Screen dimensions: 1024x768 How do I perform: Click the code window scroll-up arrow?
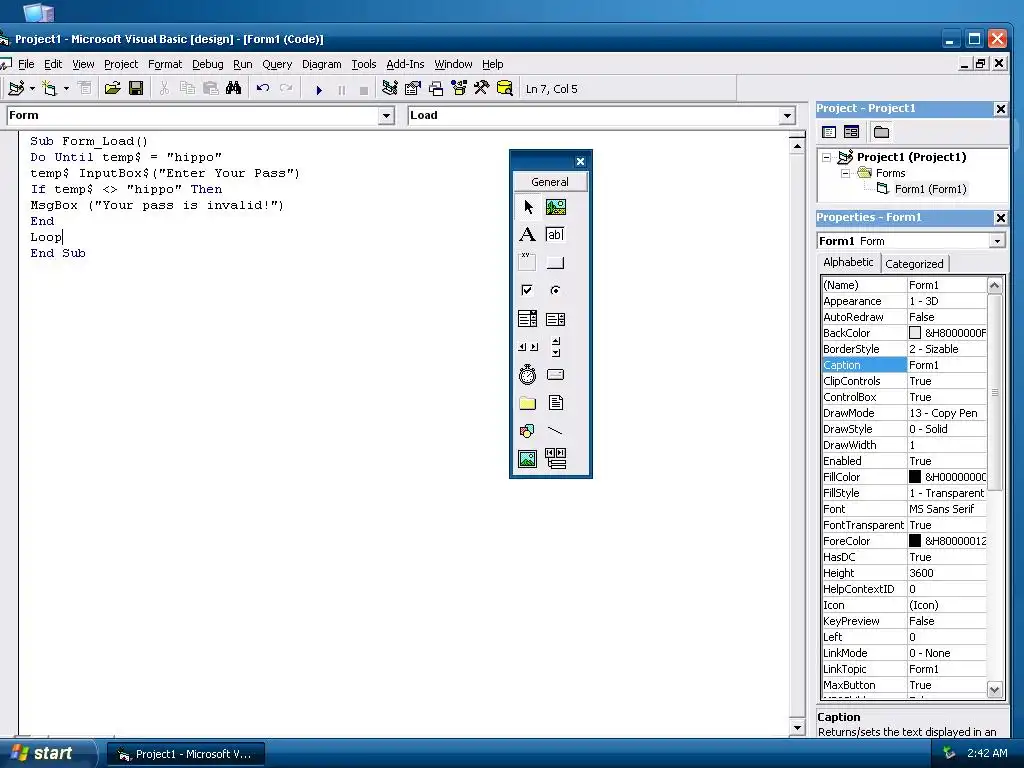point(797,146)
